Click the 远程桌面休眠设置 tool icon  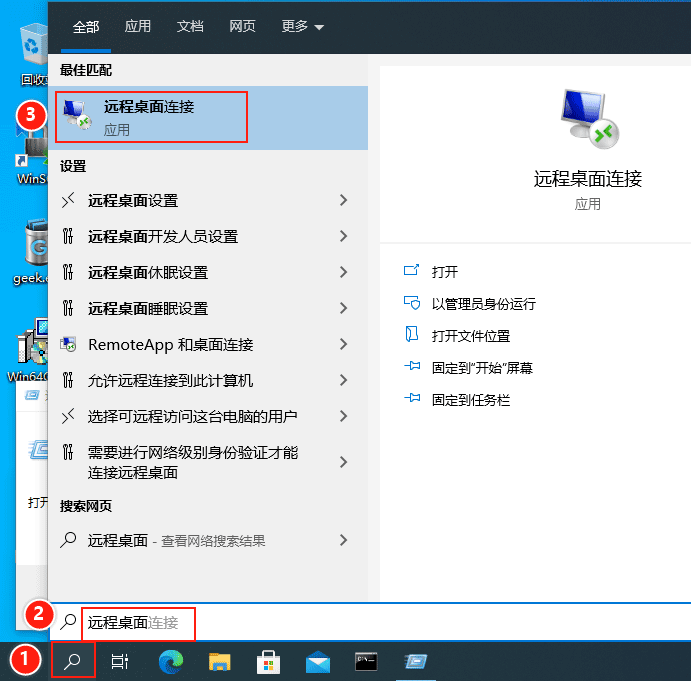tap(68, 272)
